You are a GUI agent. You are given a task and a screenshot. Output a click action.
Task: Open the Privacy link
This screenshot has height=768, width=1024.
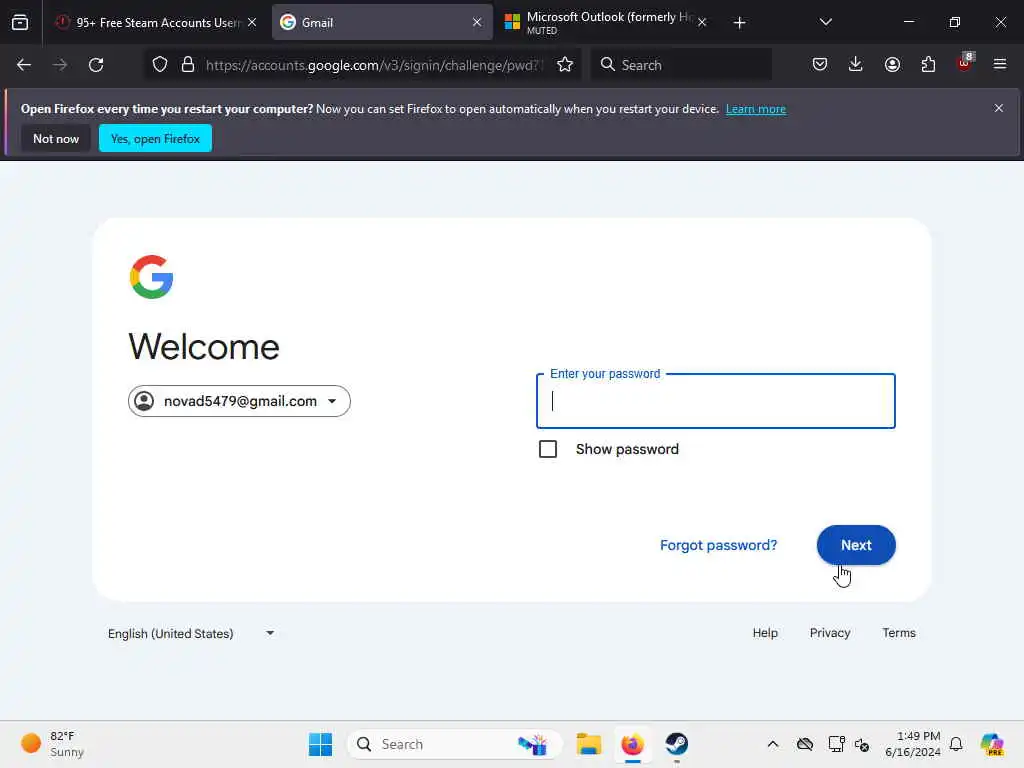[x=830, y=633]
